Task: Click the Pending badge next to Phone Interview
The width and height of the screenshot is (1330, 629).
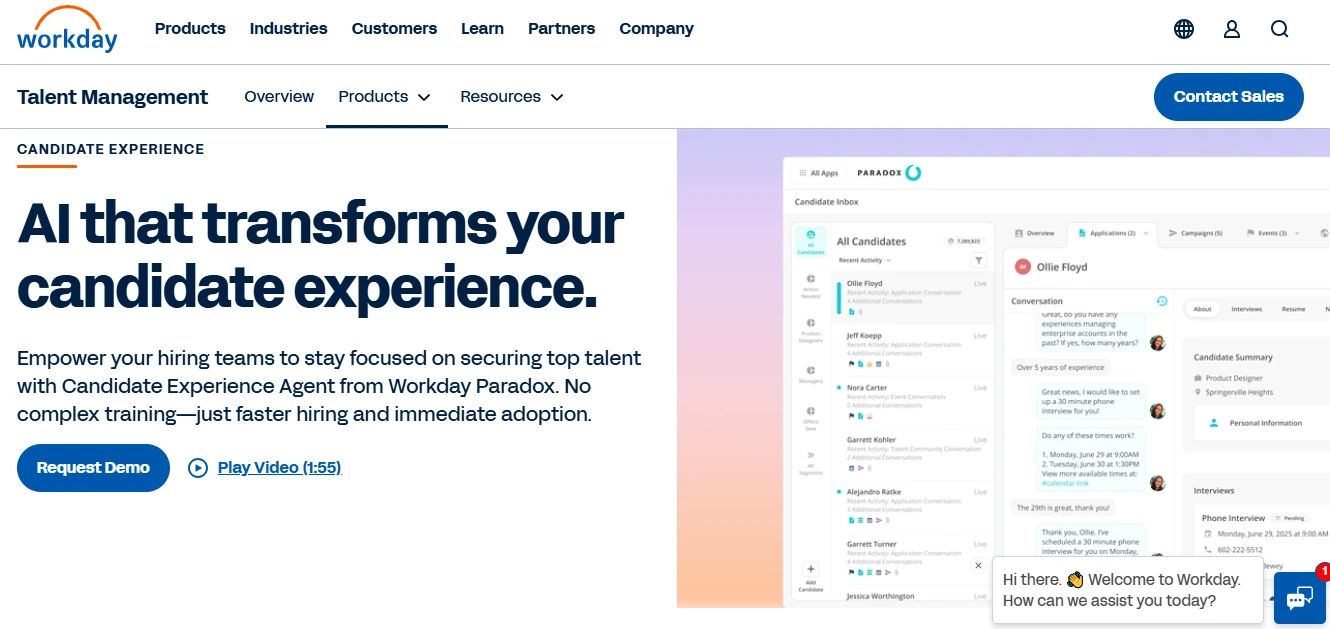Action: coord(1290,518)
